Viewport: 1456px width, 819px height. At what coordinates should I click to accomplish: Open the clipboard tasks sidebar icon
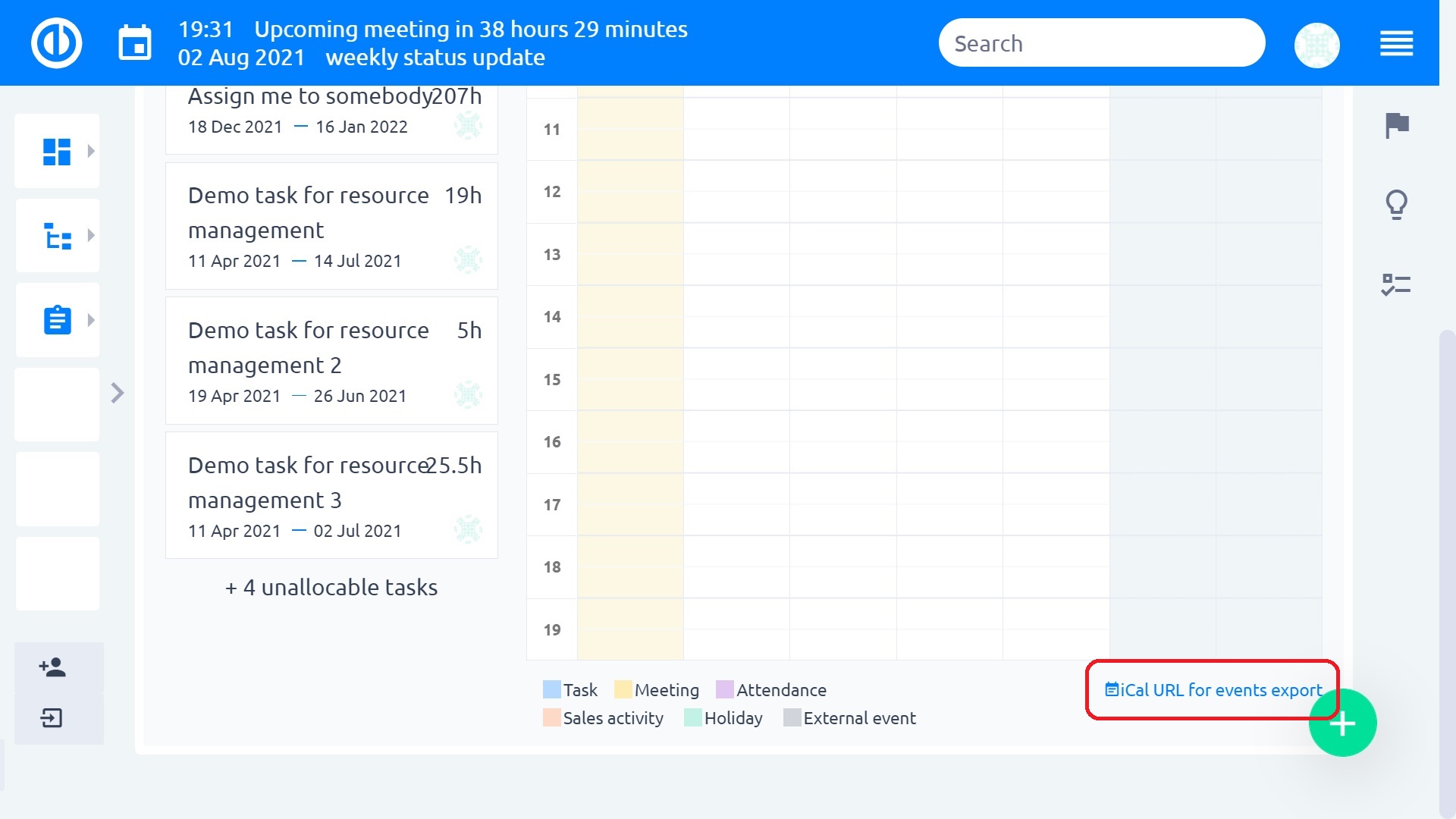coord(58,320)
